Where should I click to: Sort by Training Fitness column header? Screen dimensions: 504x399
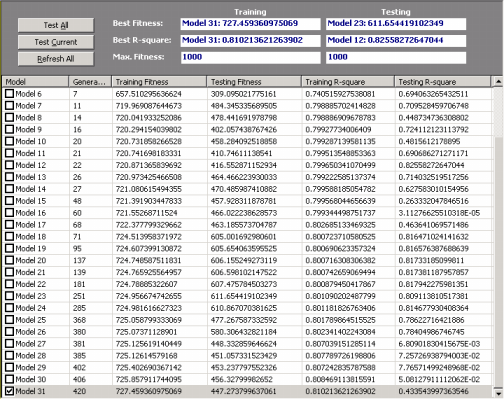point(159,82)
